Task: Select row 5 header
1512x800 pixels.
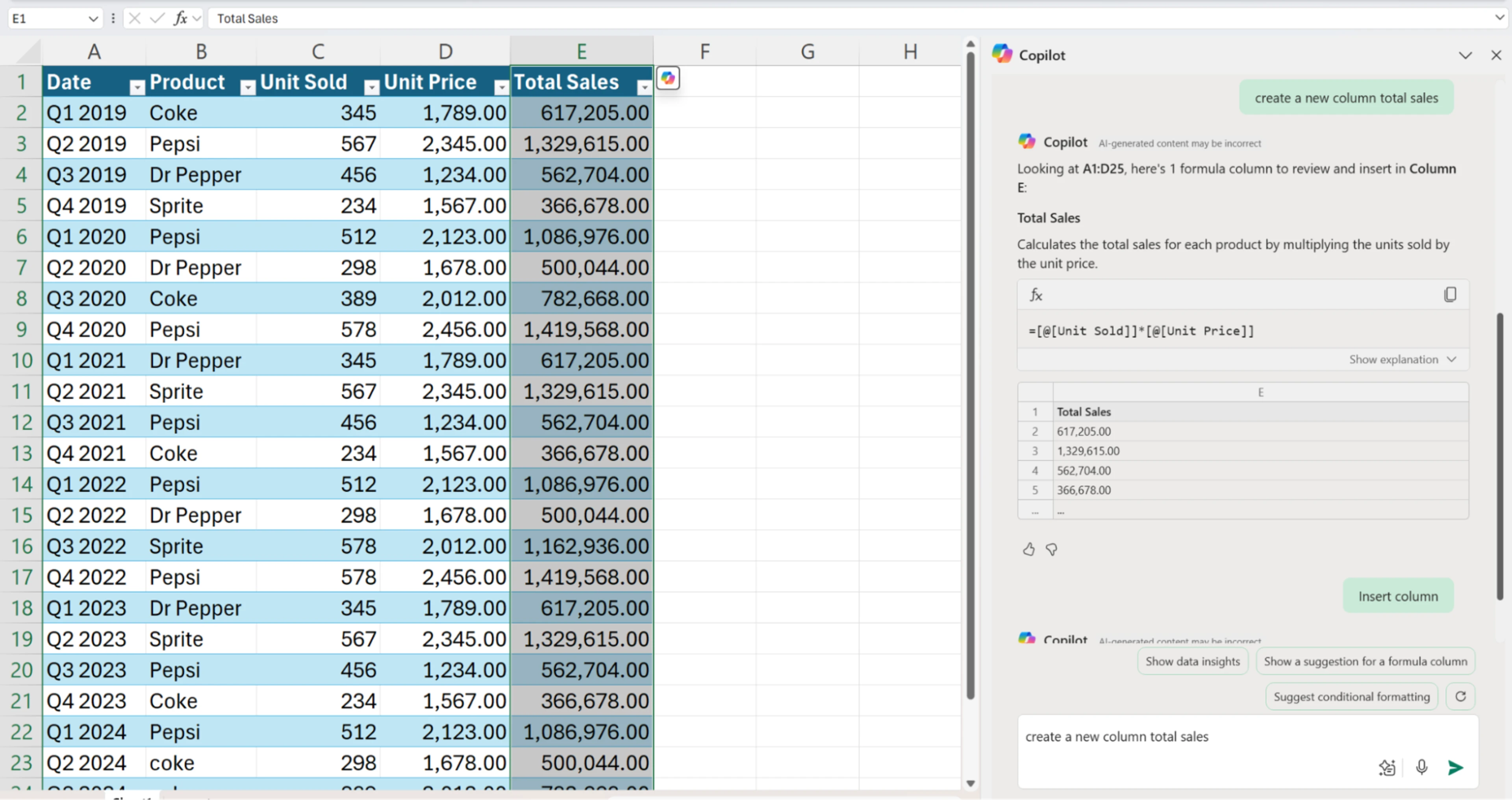Action: 21,206
